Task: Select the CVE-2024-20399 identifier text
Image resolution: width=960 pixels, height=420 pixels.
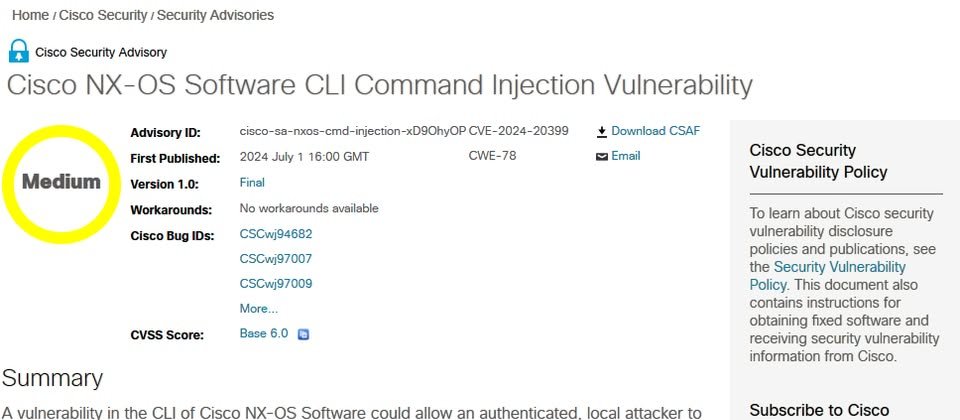Action: pyautogui.click(x=519, y=131)
